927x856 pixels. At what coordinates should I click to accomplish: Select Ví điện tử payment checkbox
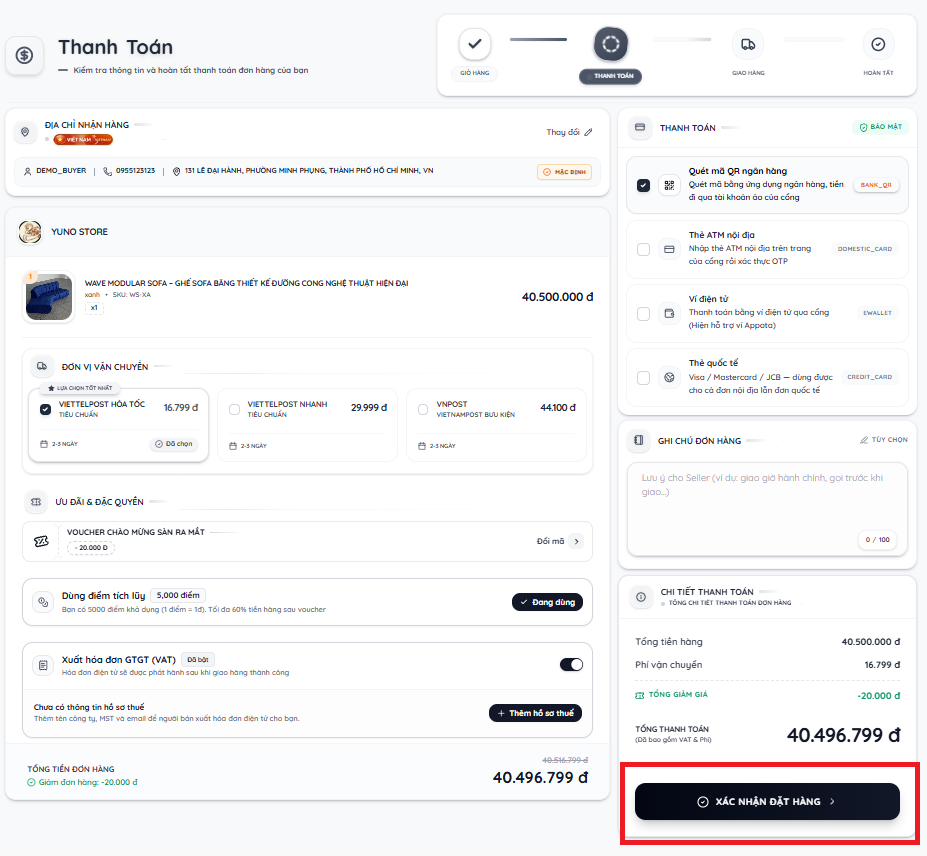tap(643, 313)
